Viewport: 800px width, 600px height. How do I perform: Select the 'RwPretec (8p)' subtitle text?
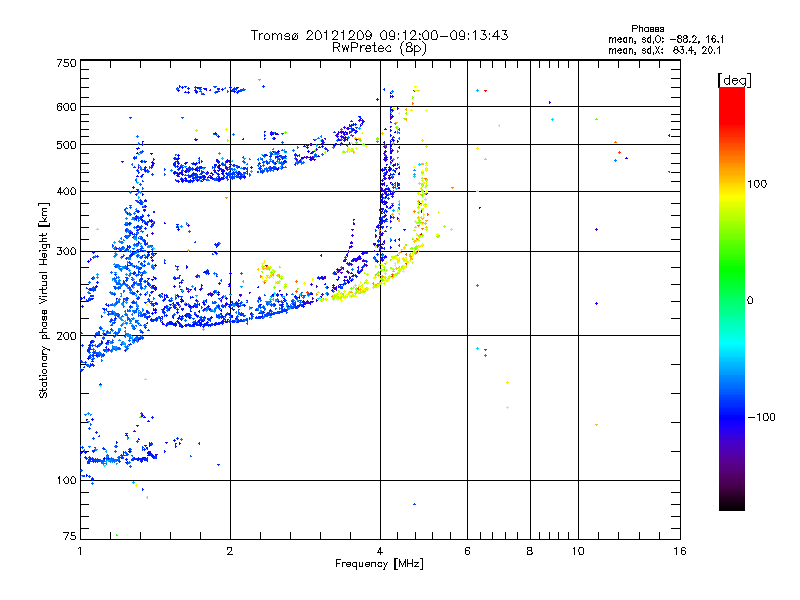click(x=379, y=48)
